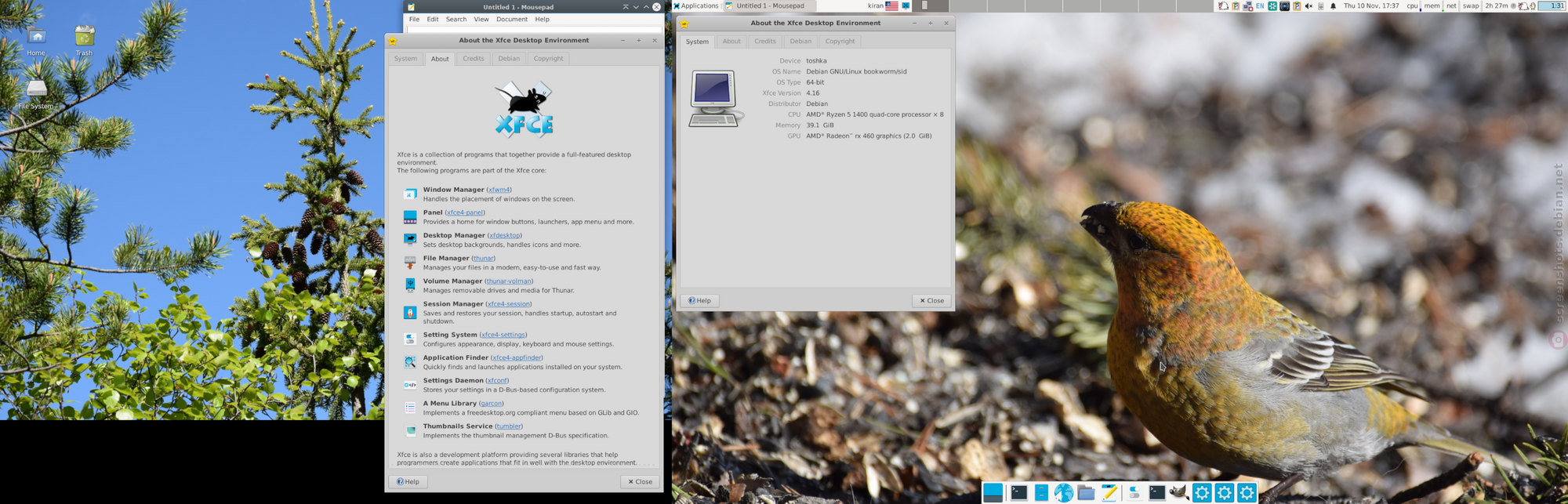Open the thunar link

click(484, 258)
